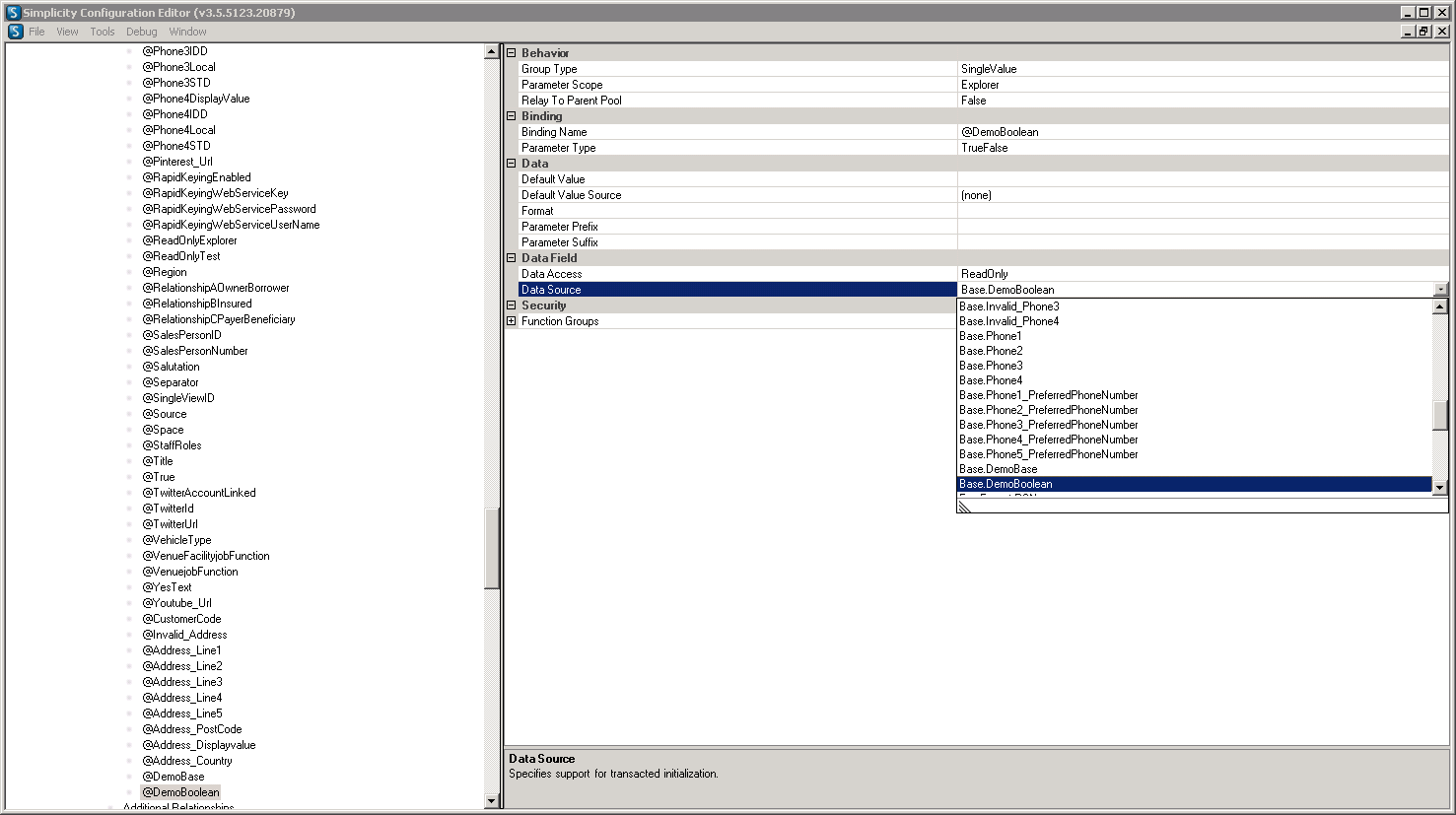Collapse the Behavior section
This screenshot has height=815, width=1456.
(512, 53)
